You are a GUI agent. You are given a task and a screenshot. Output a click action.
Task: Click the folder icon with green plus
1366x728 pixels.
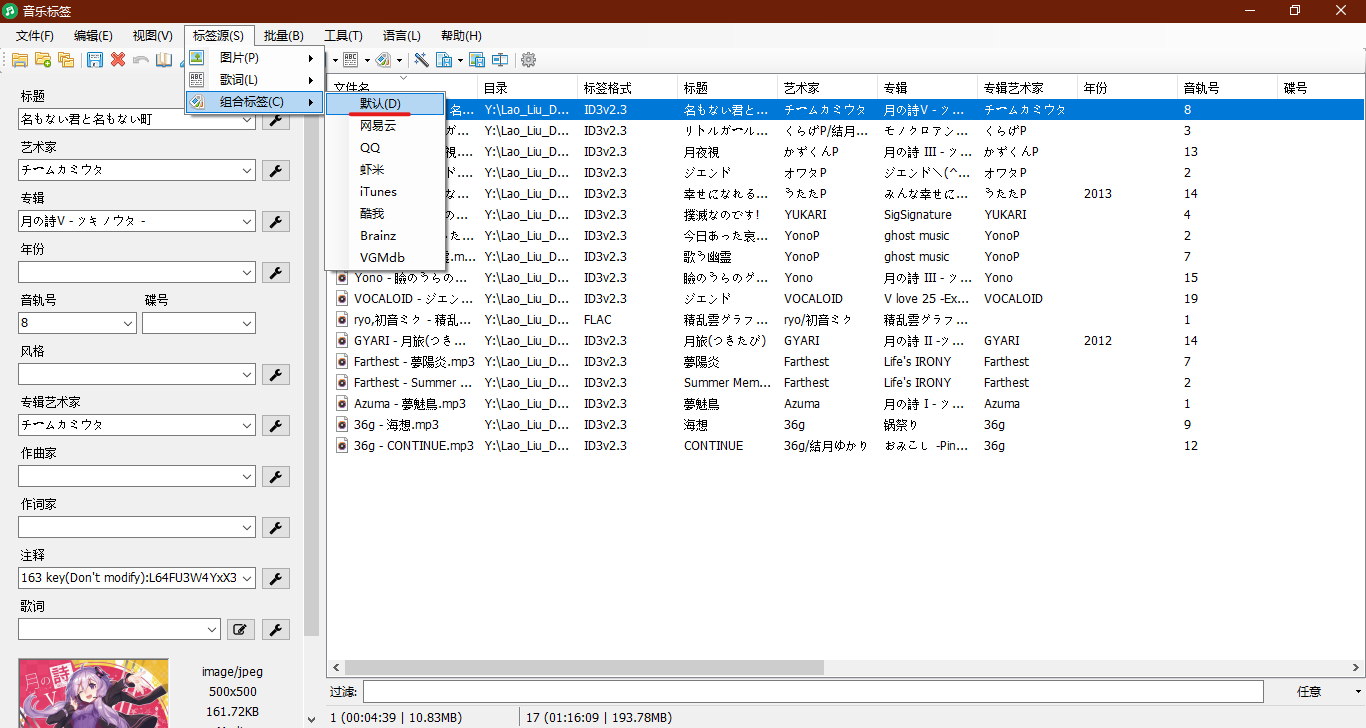(42, 60)
